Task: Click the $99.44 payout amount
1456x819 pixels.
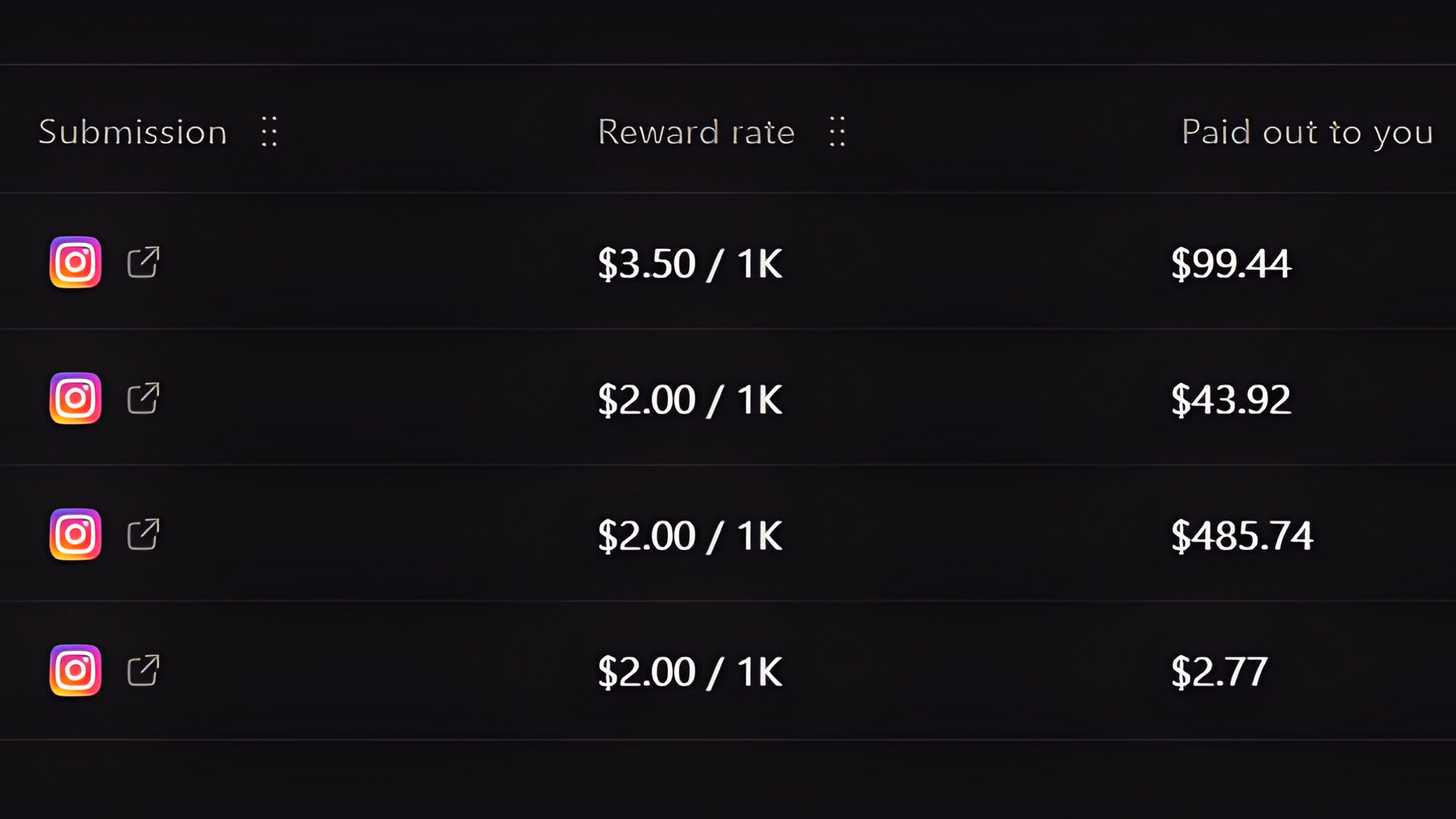Action: [1230, 264]
